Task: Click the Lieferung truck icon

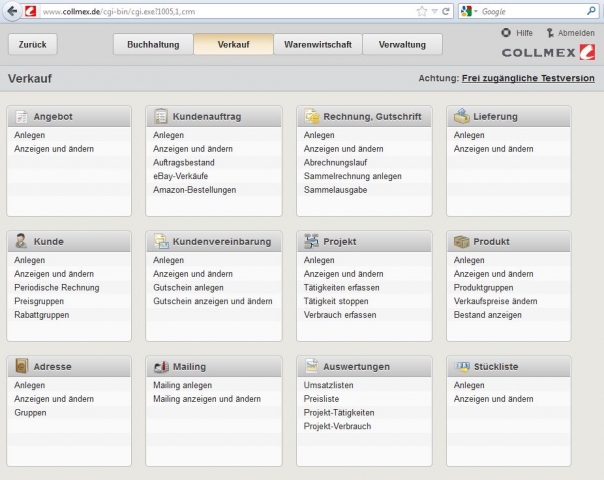Action: tap(461, 116)
